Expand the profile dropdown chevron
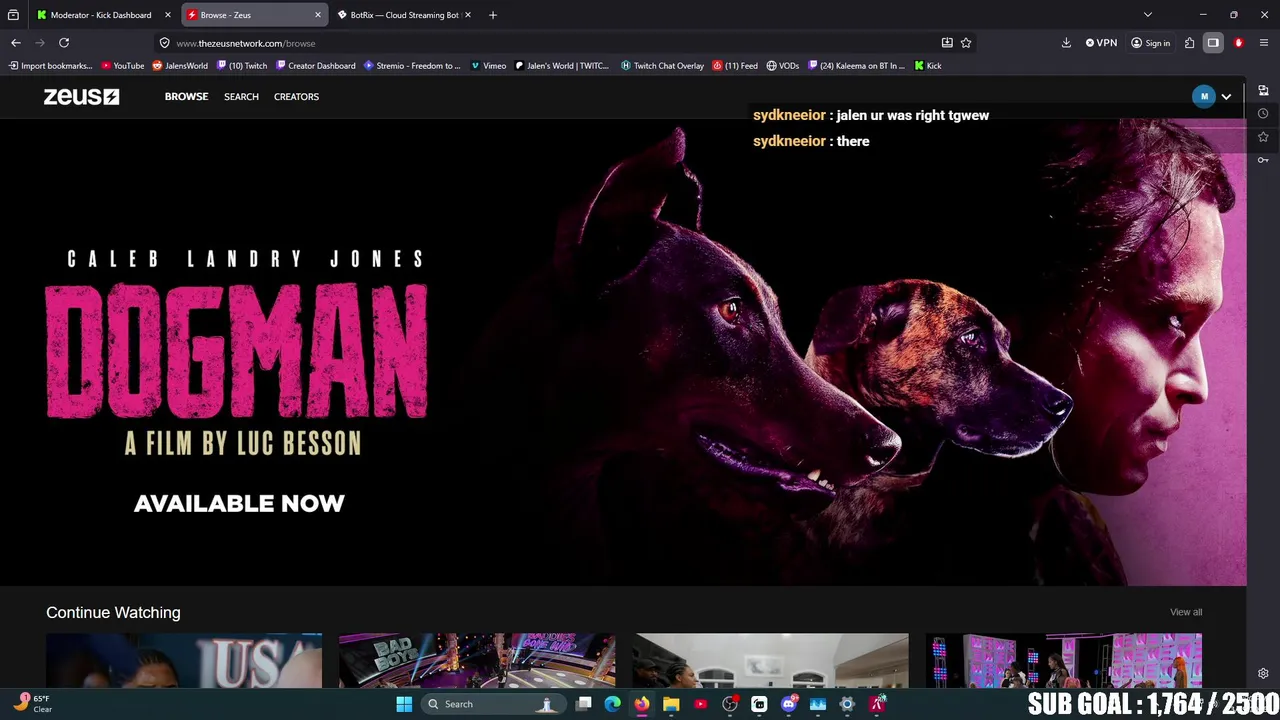Screen dimensions: 1280x720 (1226, 97)
